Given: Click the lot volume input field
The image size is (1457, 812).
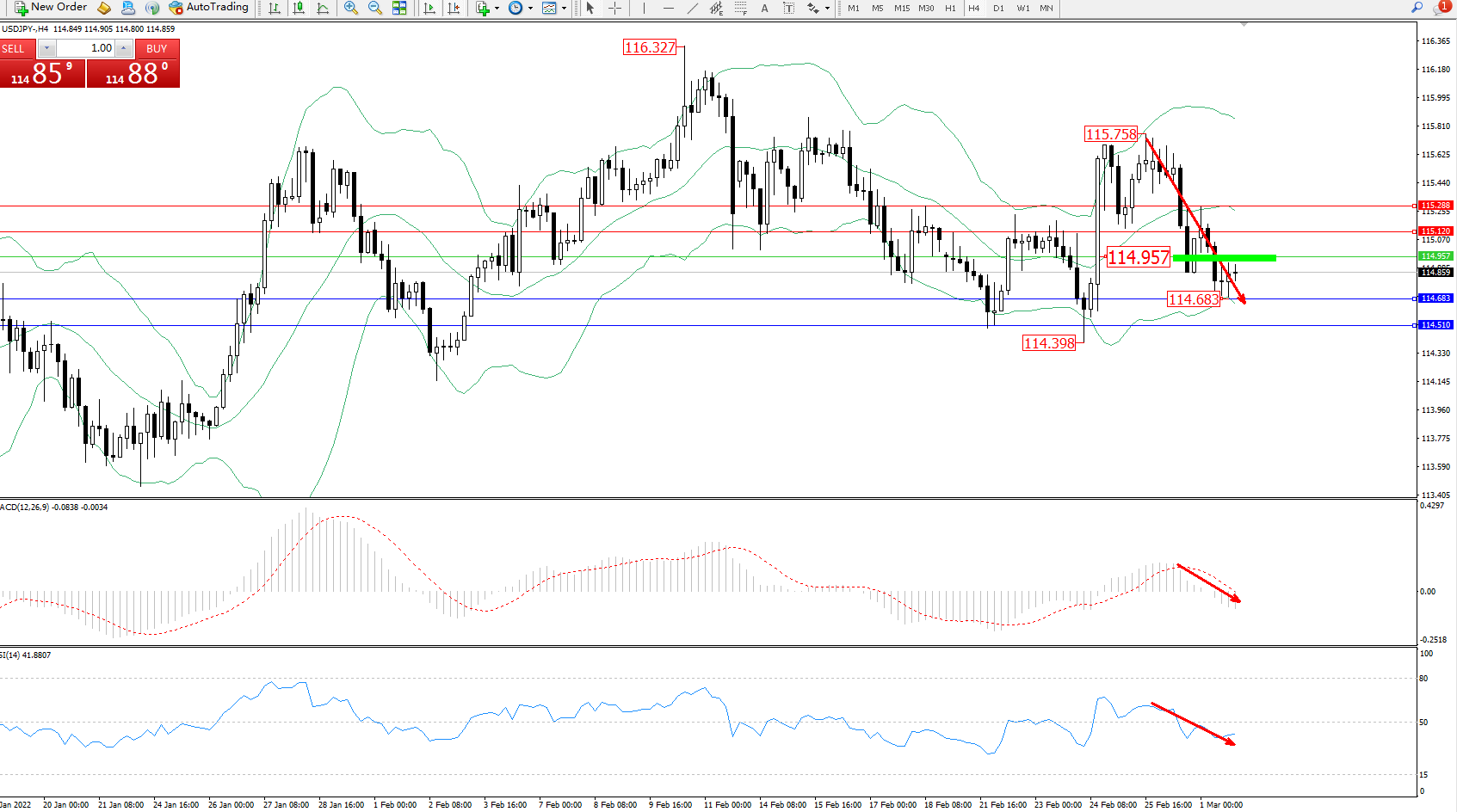Looking at the screenshot, I should point(86,48).
